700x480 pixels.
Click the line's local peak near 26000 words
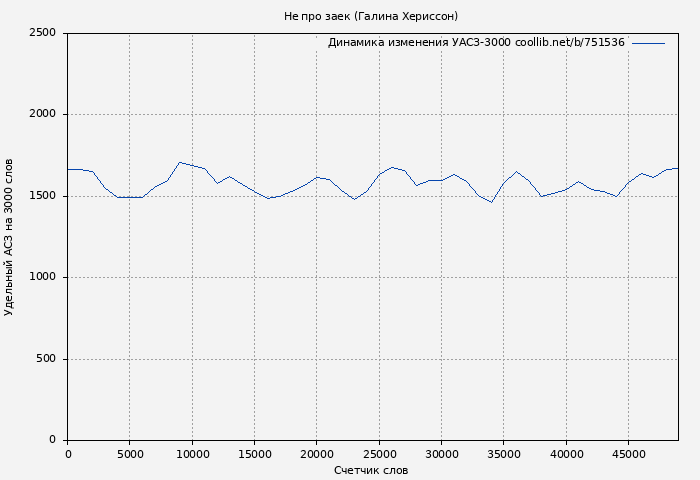point(392,167)
